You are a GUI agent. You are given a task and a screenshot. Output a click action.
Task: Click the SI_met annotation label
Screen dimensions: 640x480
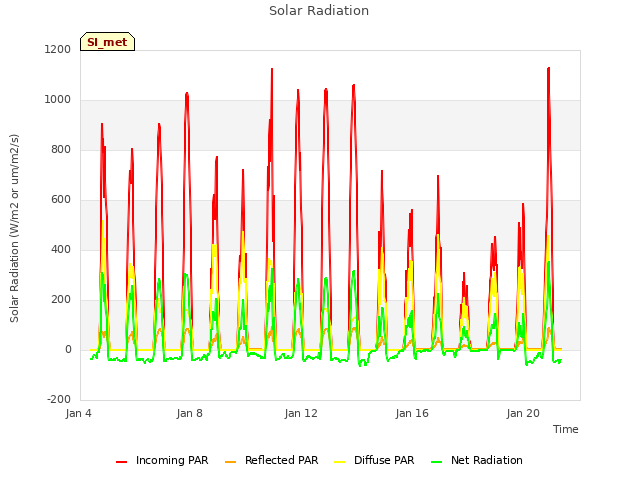(107, 42)
